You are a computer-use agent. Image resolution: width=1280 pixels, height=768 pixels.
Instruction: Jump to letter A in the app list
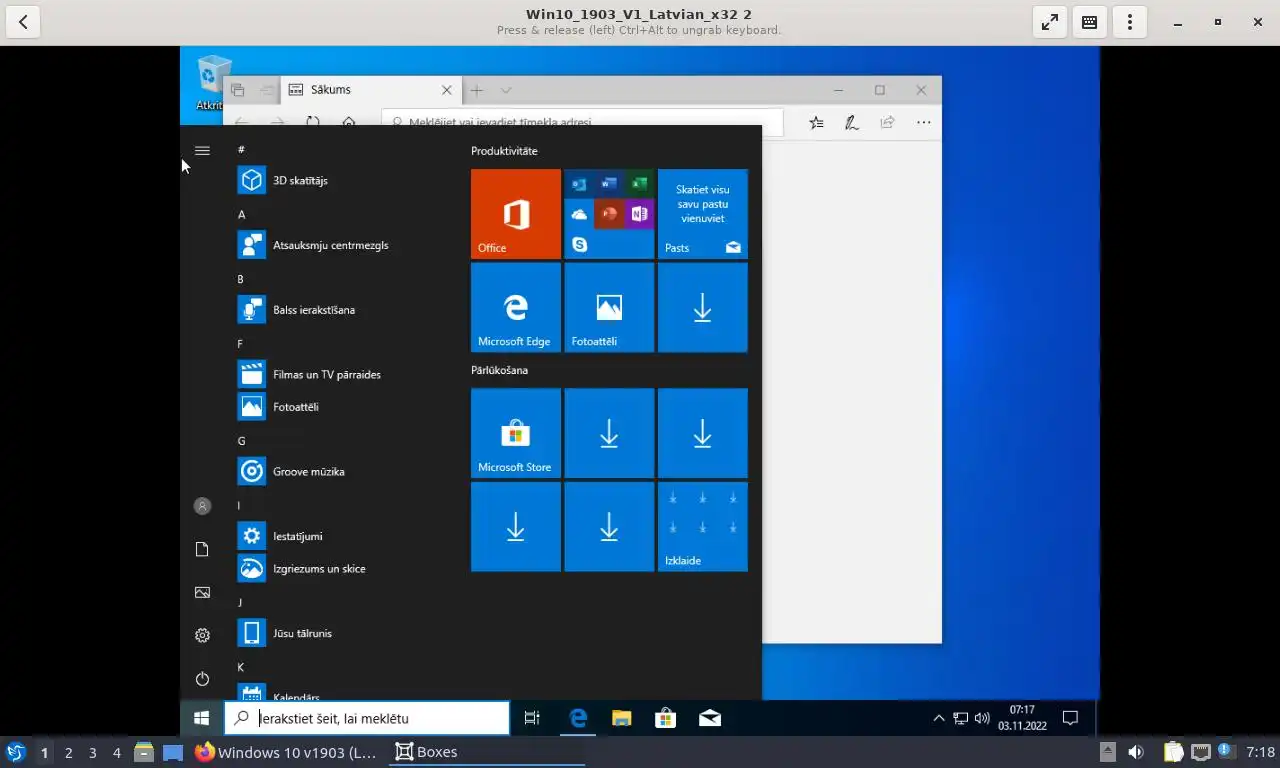[241, 214]
